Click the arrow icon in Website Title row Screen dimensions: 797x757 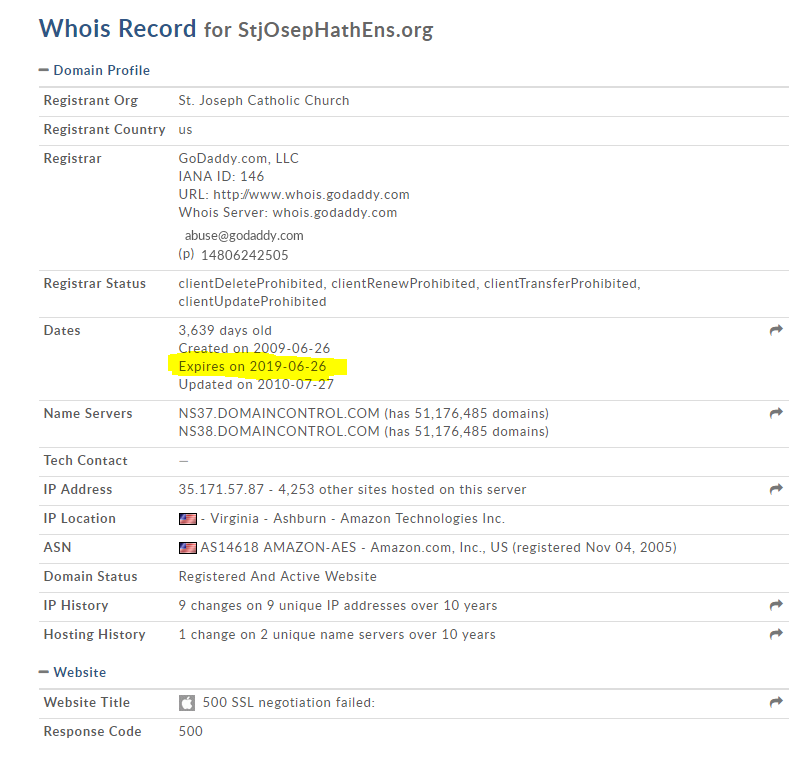pyautogui.click(x=775, y=702)
